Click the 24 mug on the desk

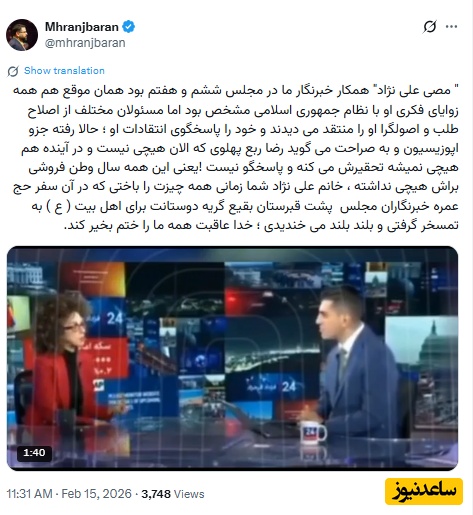pyautogui.click(x=313, y=432)
